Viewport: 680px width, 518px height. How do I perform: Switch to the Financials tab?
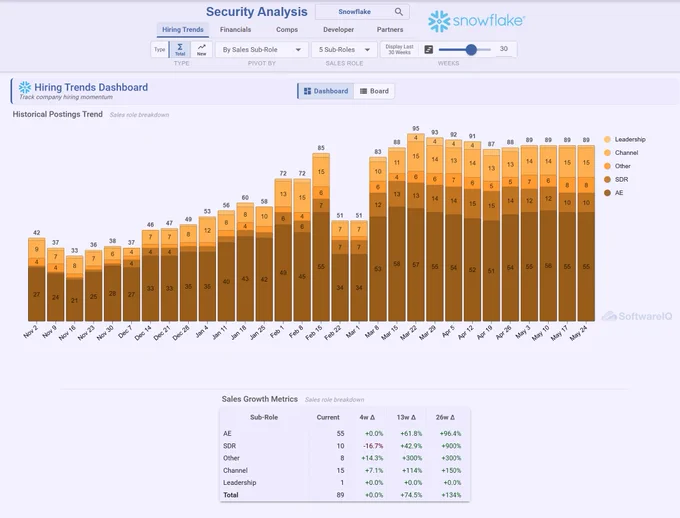coord(235,30)
